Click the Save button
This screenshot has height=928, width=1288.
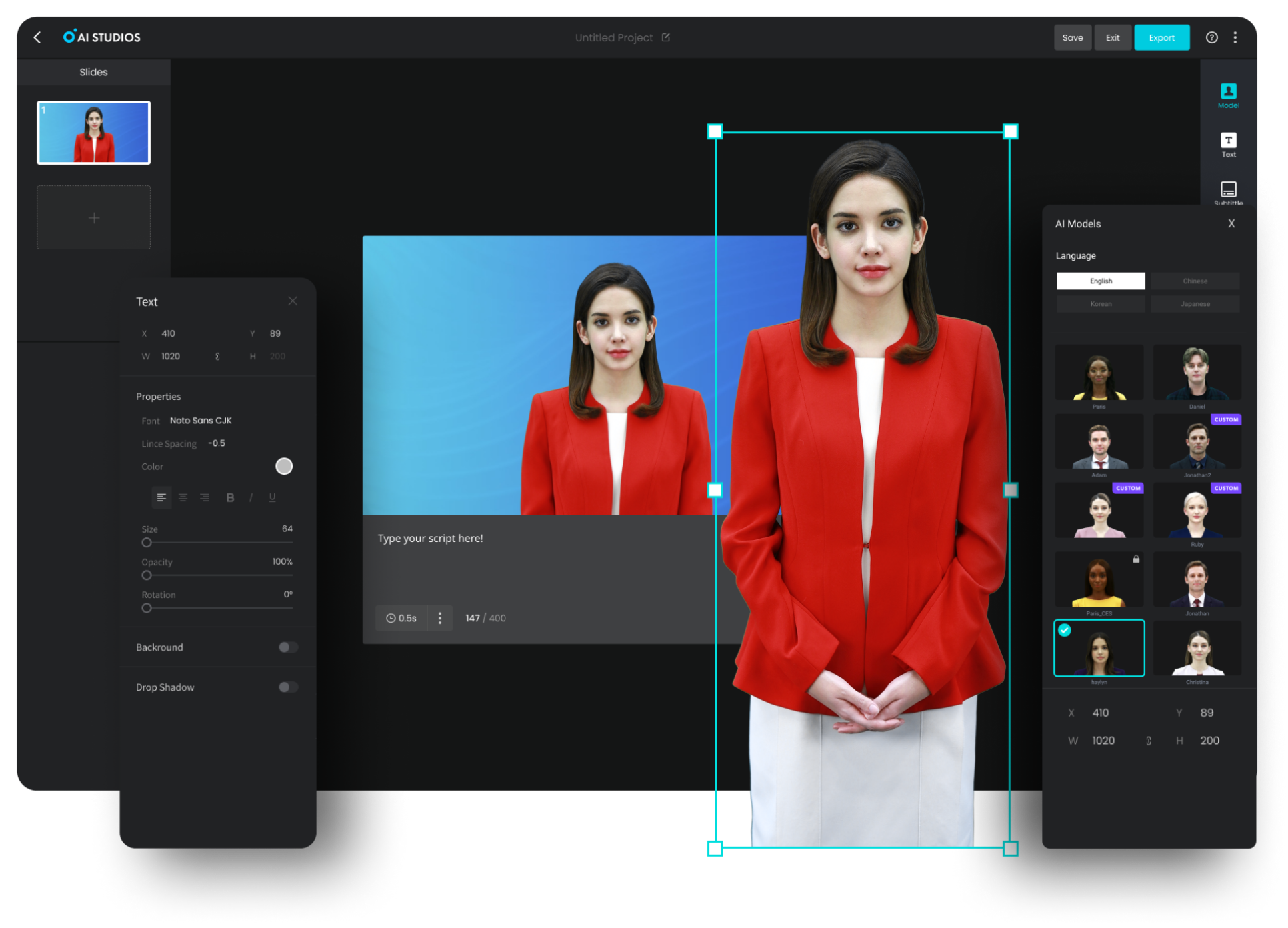click(x=1072, y=38)
